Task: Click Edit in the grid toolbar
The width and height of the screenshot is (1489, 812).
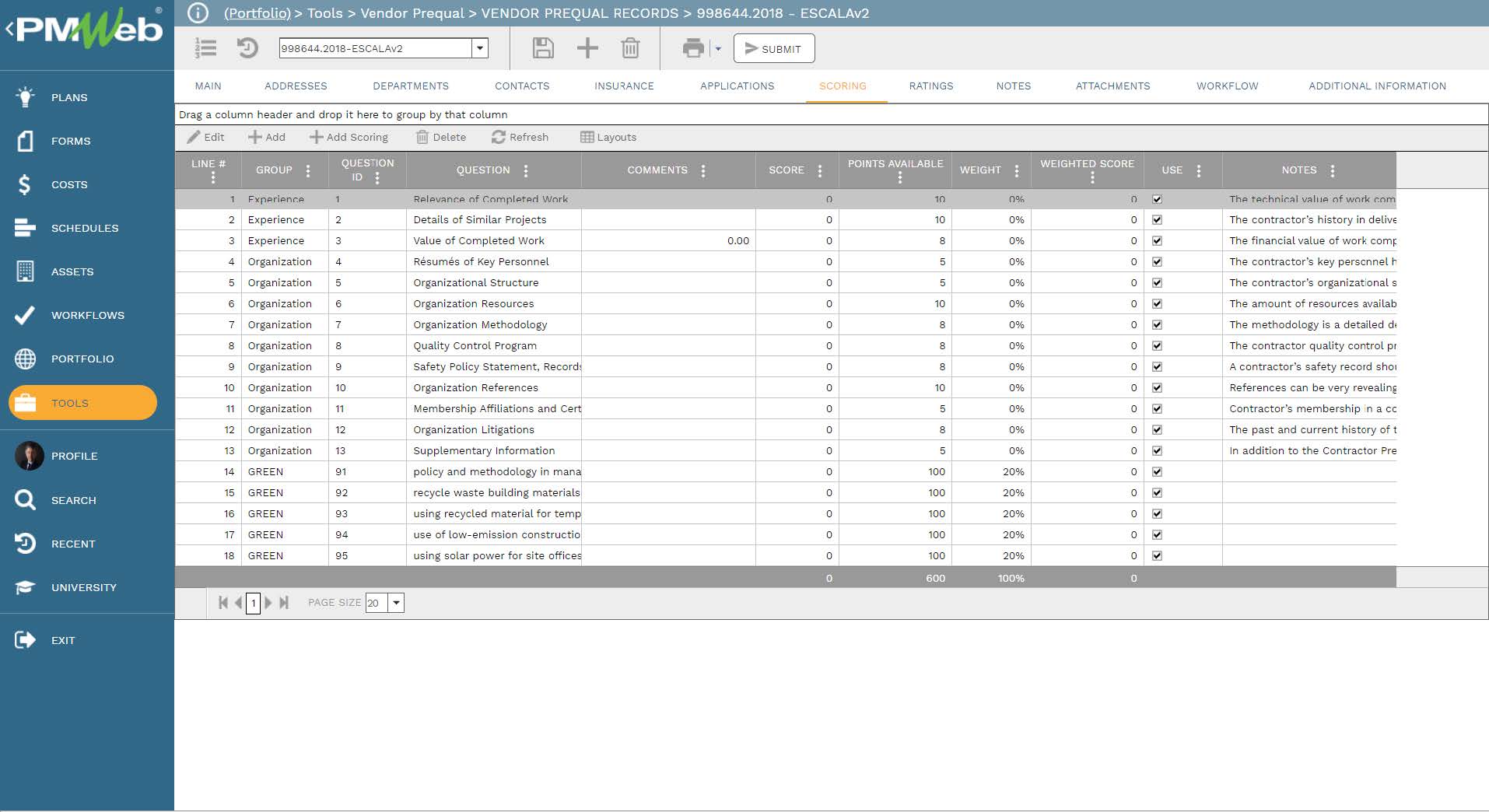Action: tap(206, 138)
